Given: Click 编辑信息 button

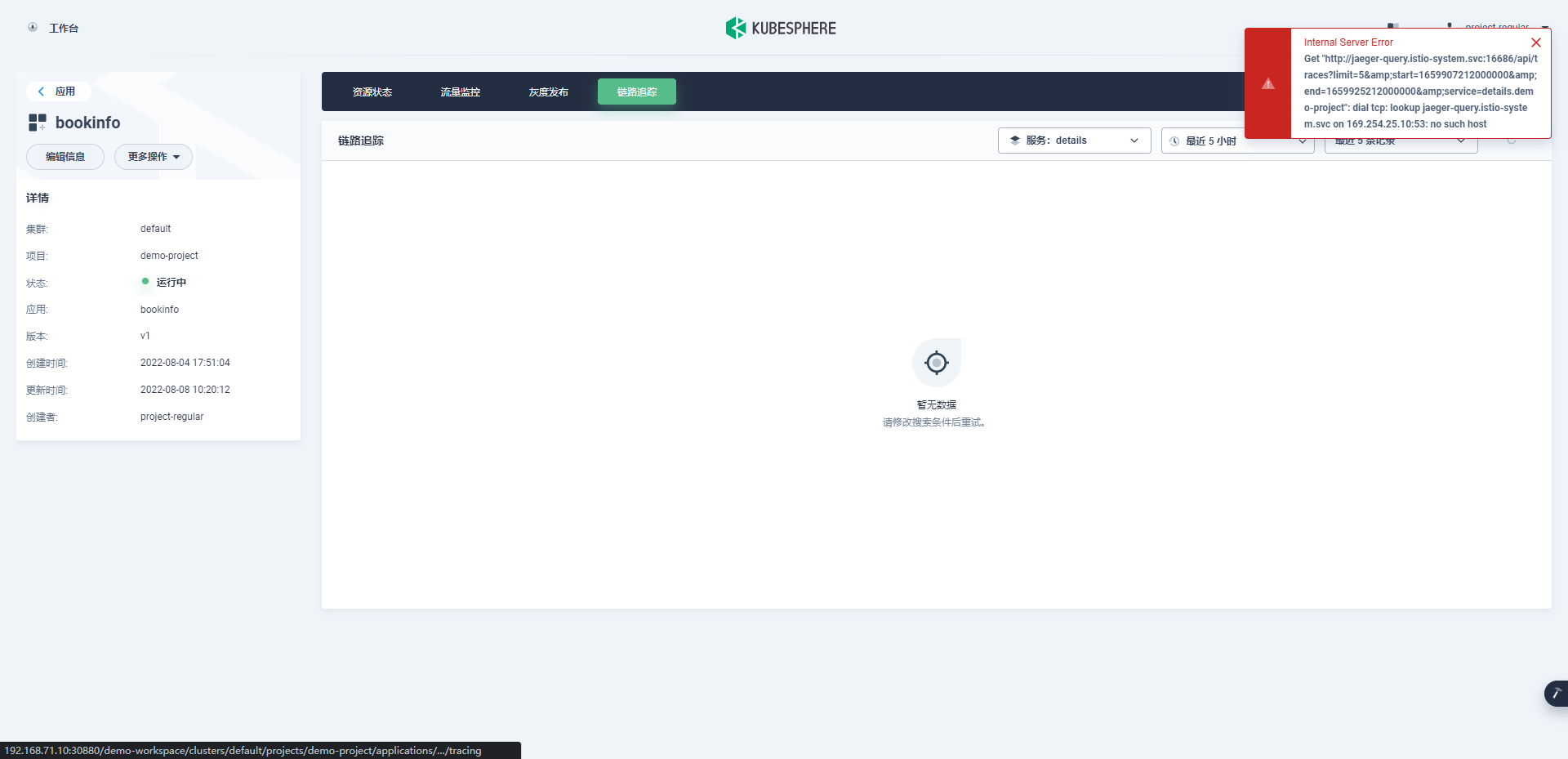Looking at the screenshot, I should 65,157.
